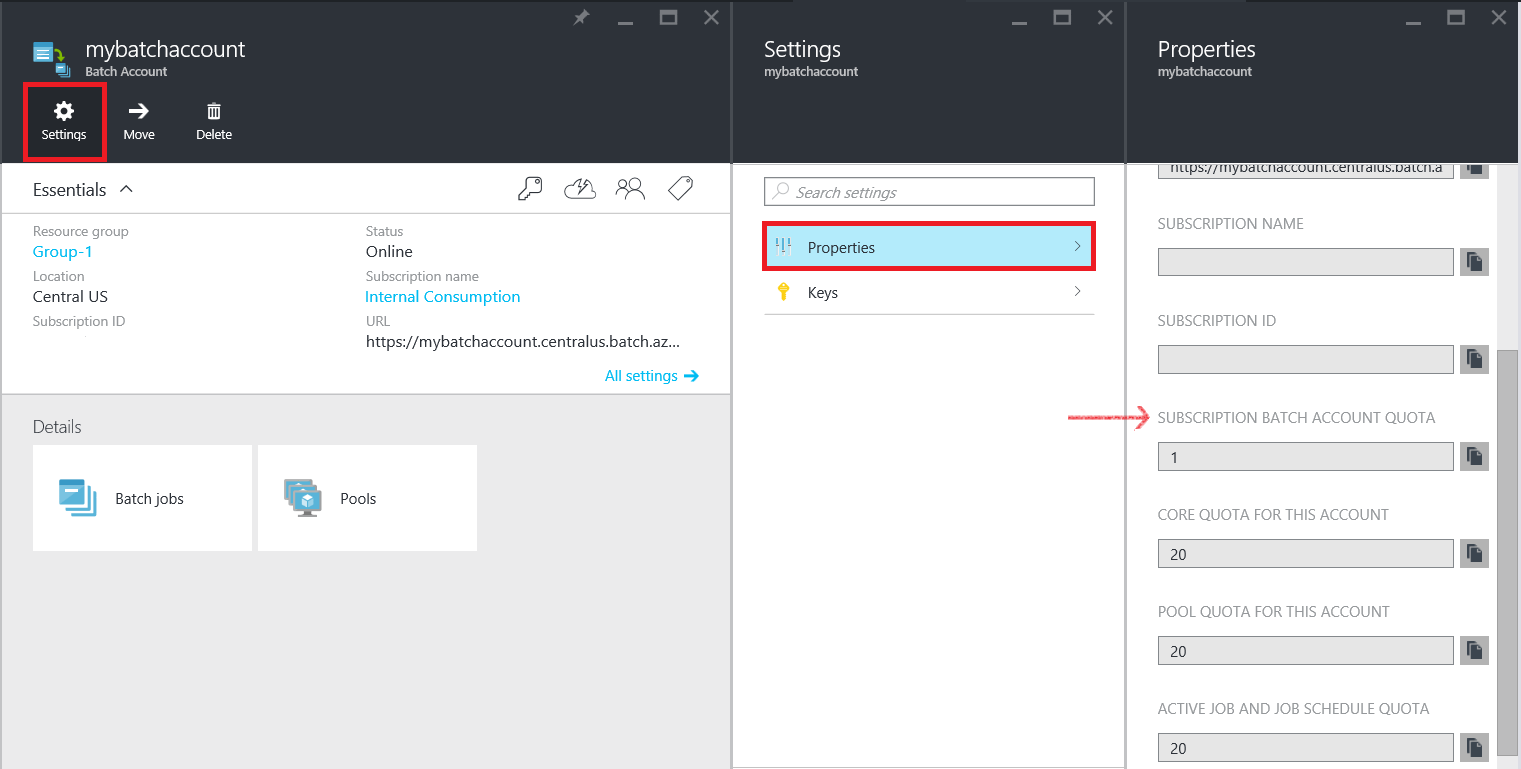
Task: Copy the account URL value
Action: pyautogui.click(x=1474, y=169)
